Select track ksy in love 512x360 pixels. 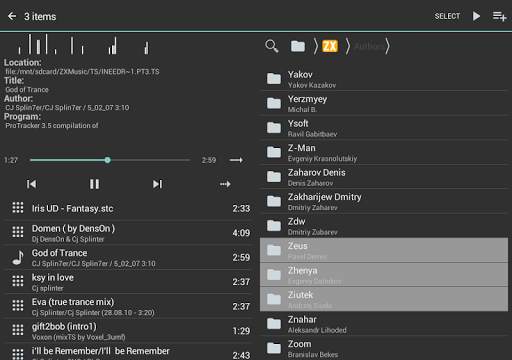pos(128,282)
